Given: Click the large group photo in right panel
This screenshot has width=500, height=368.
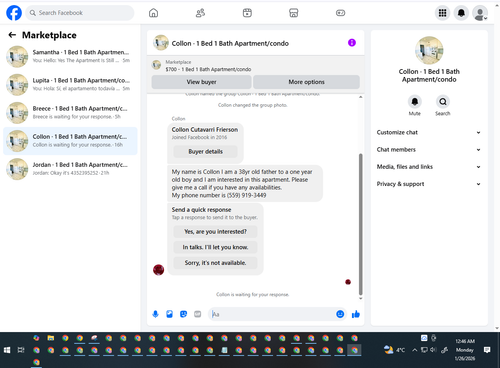Looking at the screenshot, I should (x=429, y=50).
